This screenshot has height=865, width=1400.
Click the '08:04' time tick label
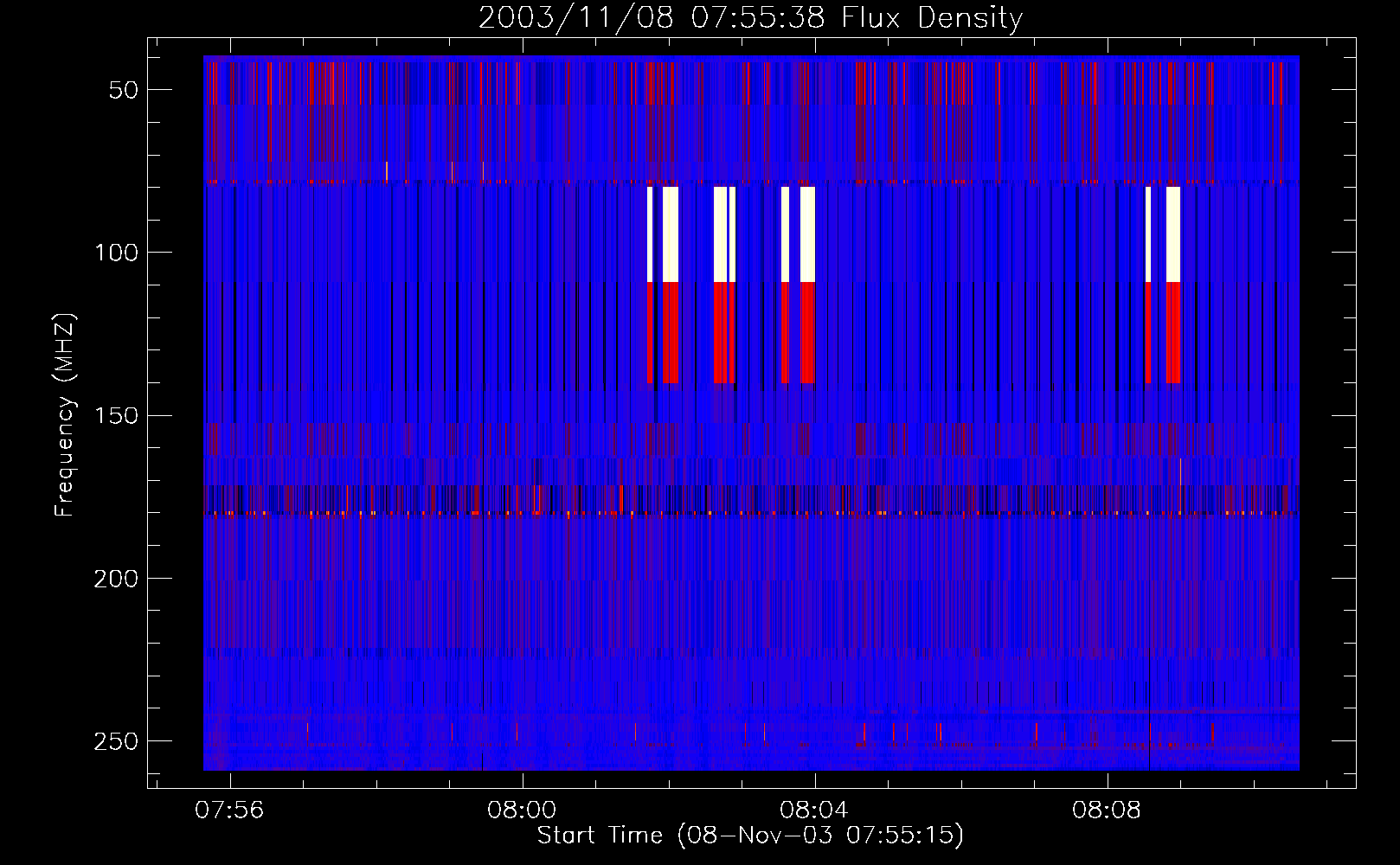(814, 811)
